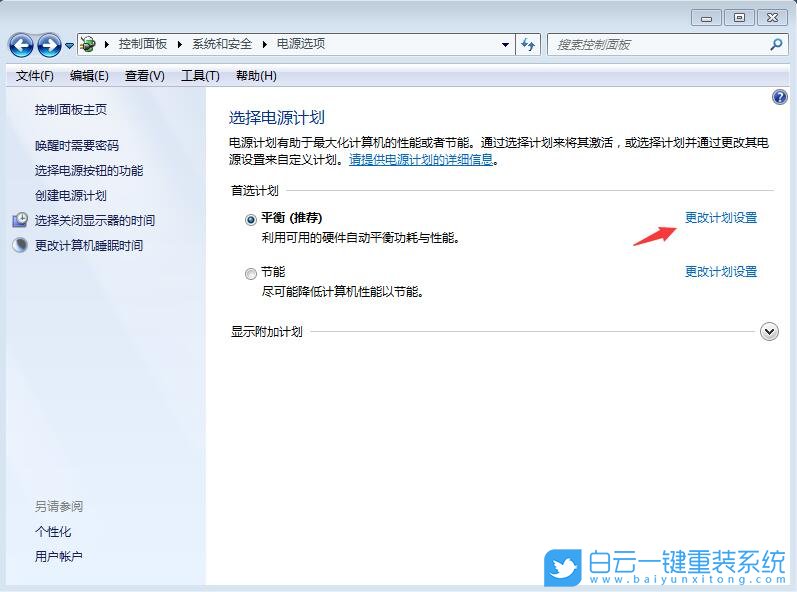Click the 节能 plan label
Viewport: 797px width, 592px height.
point(273,272)
